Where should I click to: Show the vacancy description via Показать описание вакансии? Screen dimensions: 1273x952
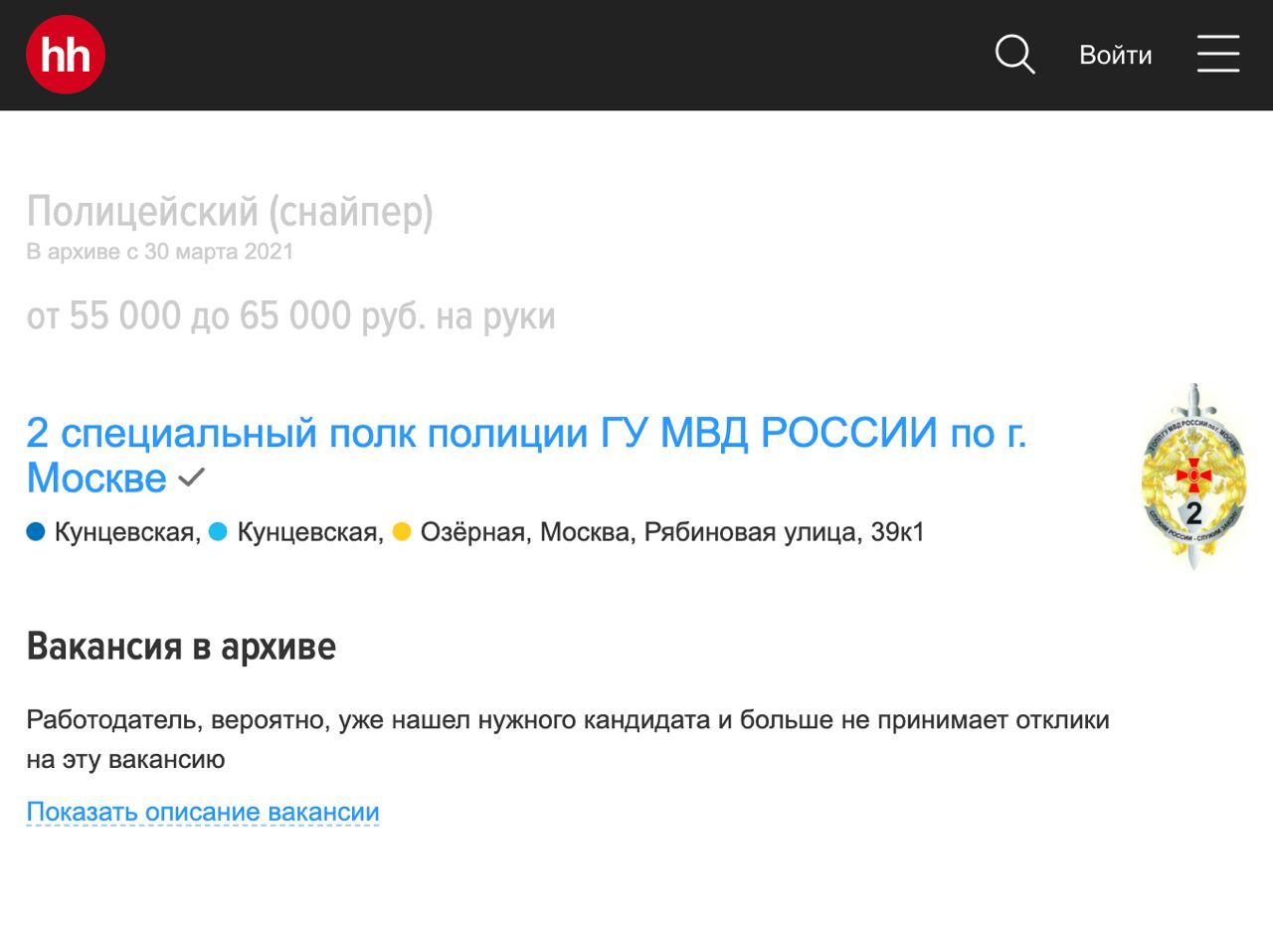(203, 812)
